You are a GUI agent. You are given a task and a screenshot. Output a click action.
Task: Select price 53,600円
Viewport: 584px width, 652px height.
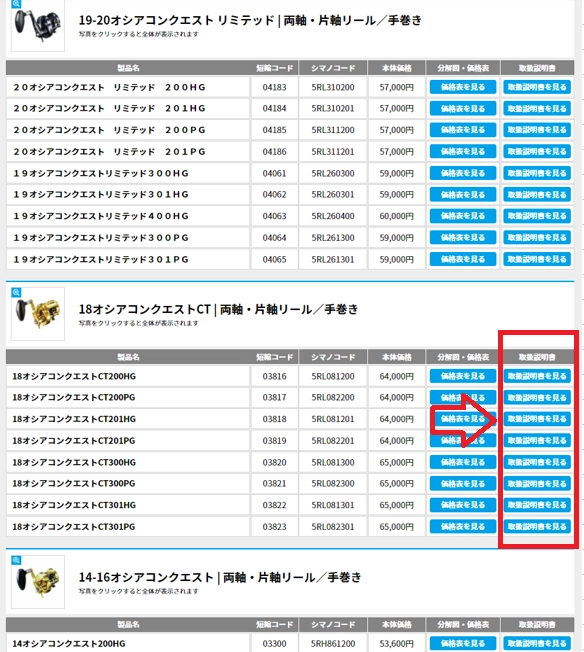point(396,644)
